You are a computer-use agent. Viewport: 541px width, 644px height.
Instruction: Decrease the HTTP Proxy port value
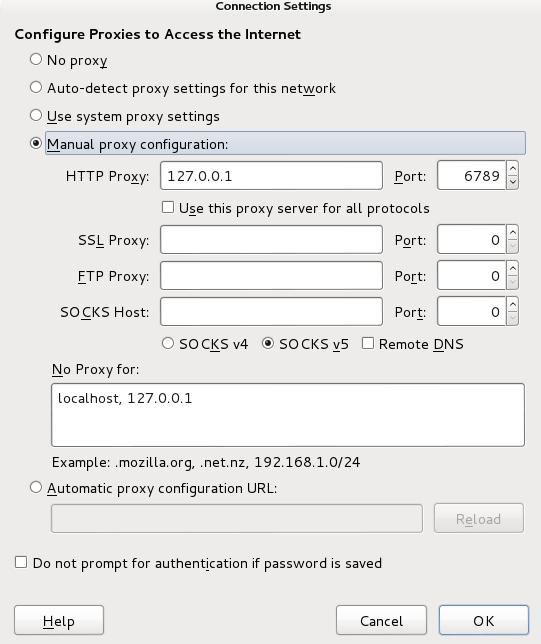(x=512, y=182)
